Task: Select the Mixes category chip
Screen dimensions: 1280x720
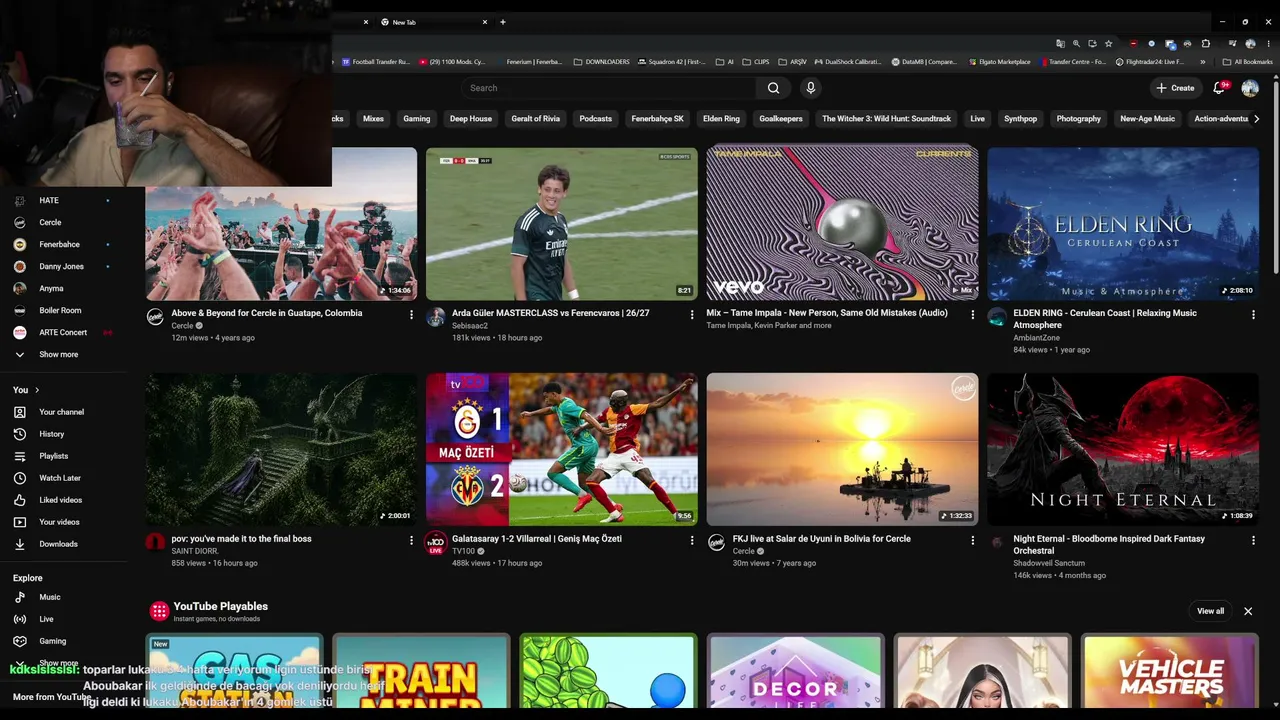Action: [x=373, y=119]
